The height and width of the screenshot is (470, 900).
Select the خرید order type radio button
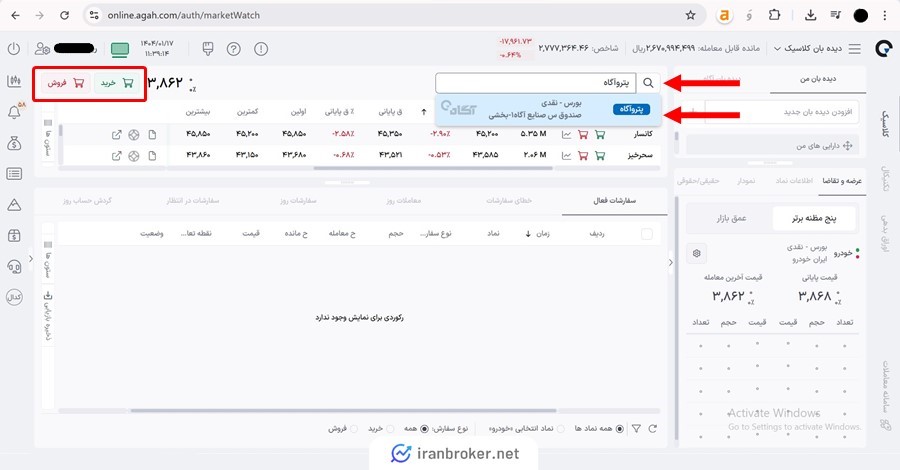[392, 428]
